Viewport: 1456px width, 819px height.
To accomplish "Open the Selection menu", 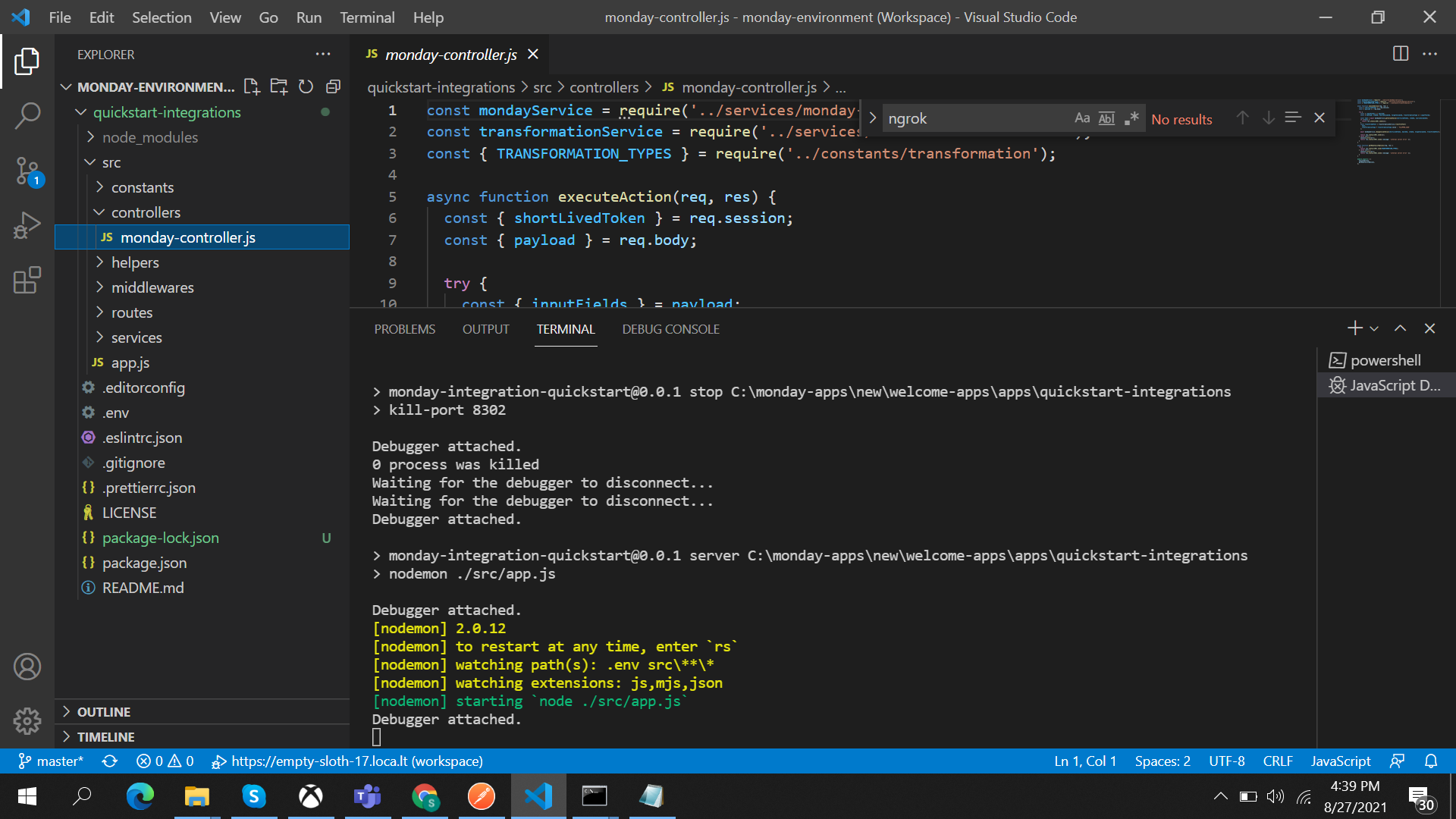I will coord(162,17).
